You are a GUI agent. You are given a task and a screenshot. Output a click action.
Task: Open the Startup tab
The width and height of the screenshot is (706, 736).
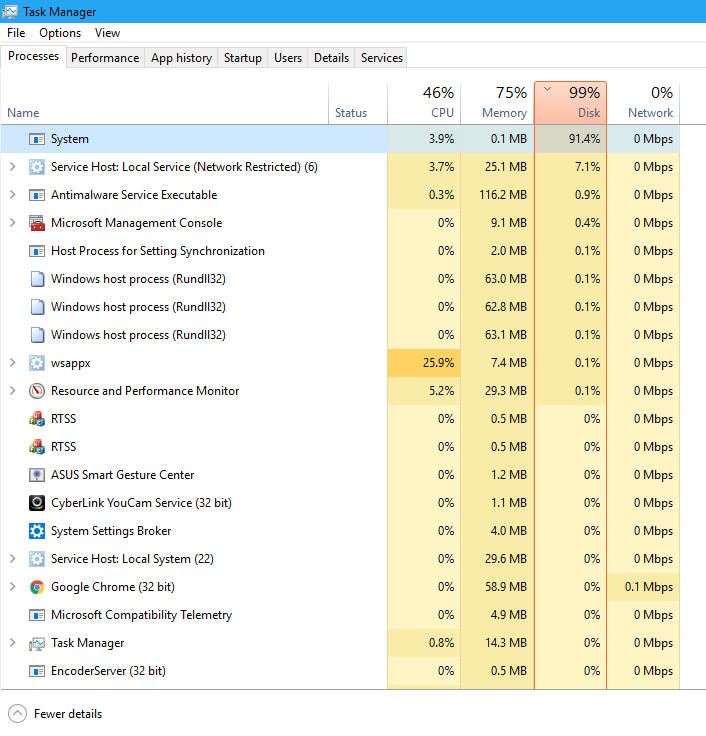[x=243, y=58]
